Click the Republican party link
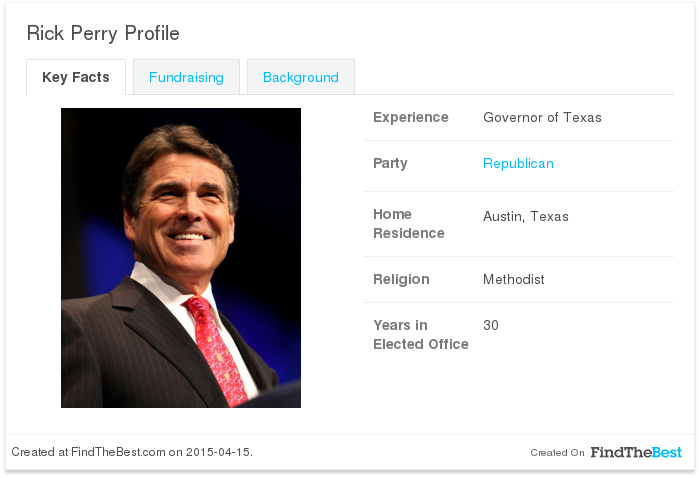This screenshot has height=478, width=700. (x=518, y=163)
